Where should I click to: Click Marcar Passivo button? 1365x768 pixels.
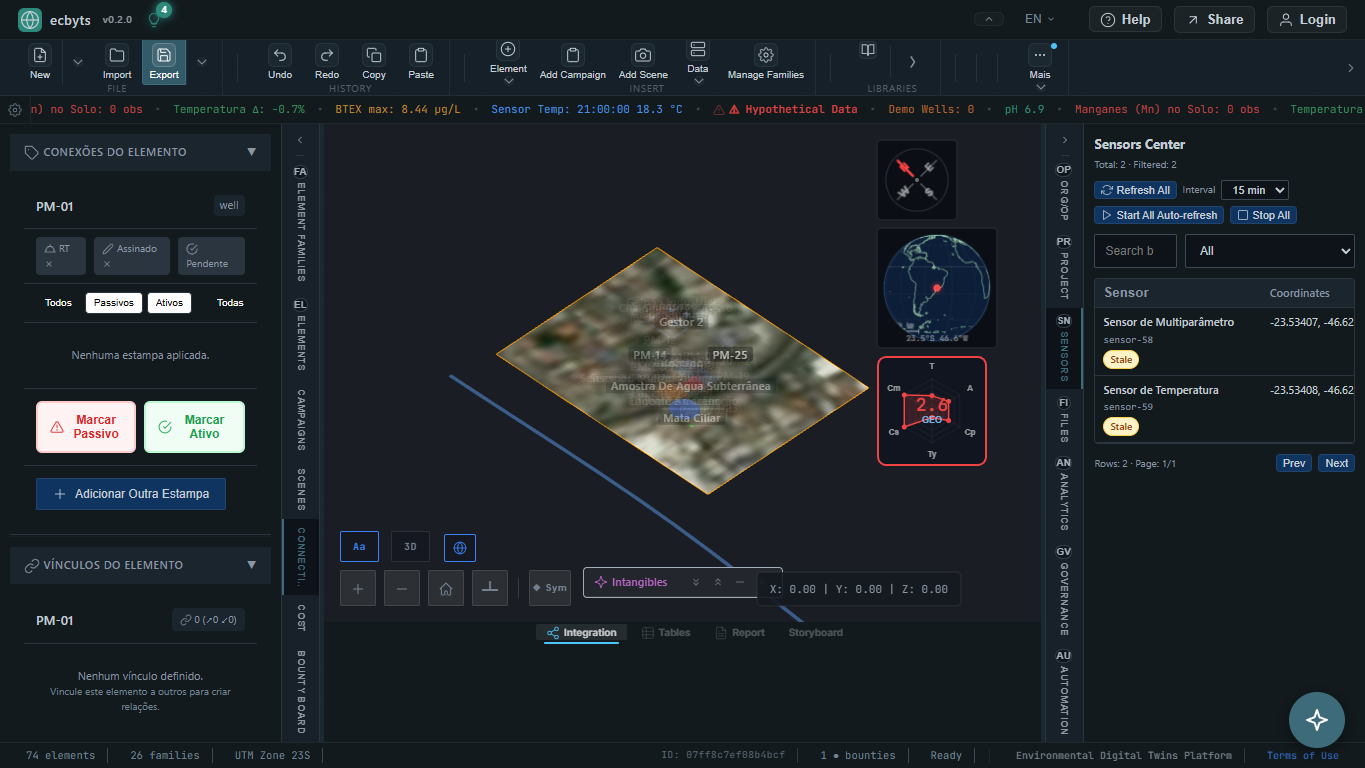pyautogui.click(x=86, y=427)
